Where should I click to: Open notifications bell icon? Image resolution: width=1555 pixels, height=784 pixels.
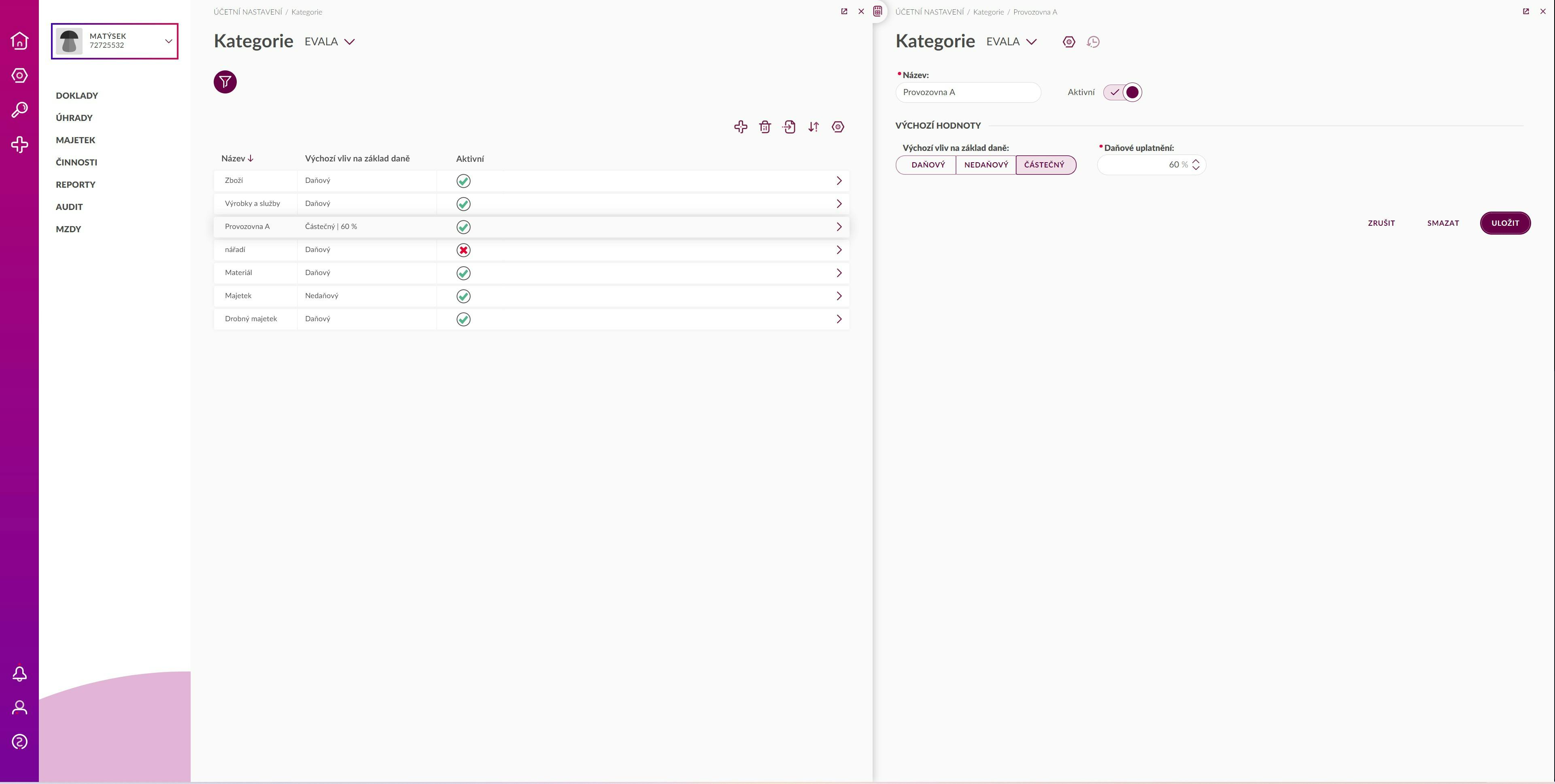click(x=19, y=674)
